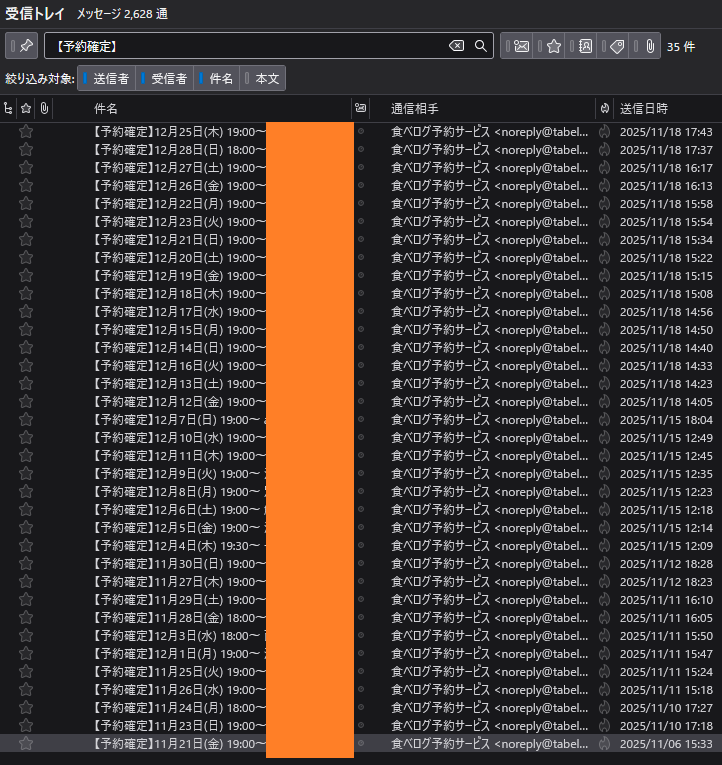Open the 12月16日(火) 19:00 reservation email
This screenshot has width=722, height=765.
180,366
